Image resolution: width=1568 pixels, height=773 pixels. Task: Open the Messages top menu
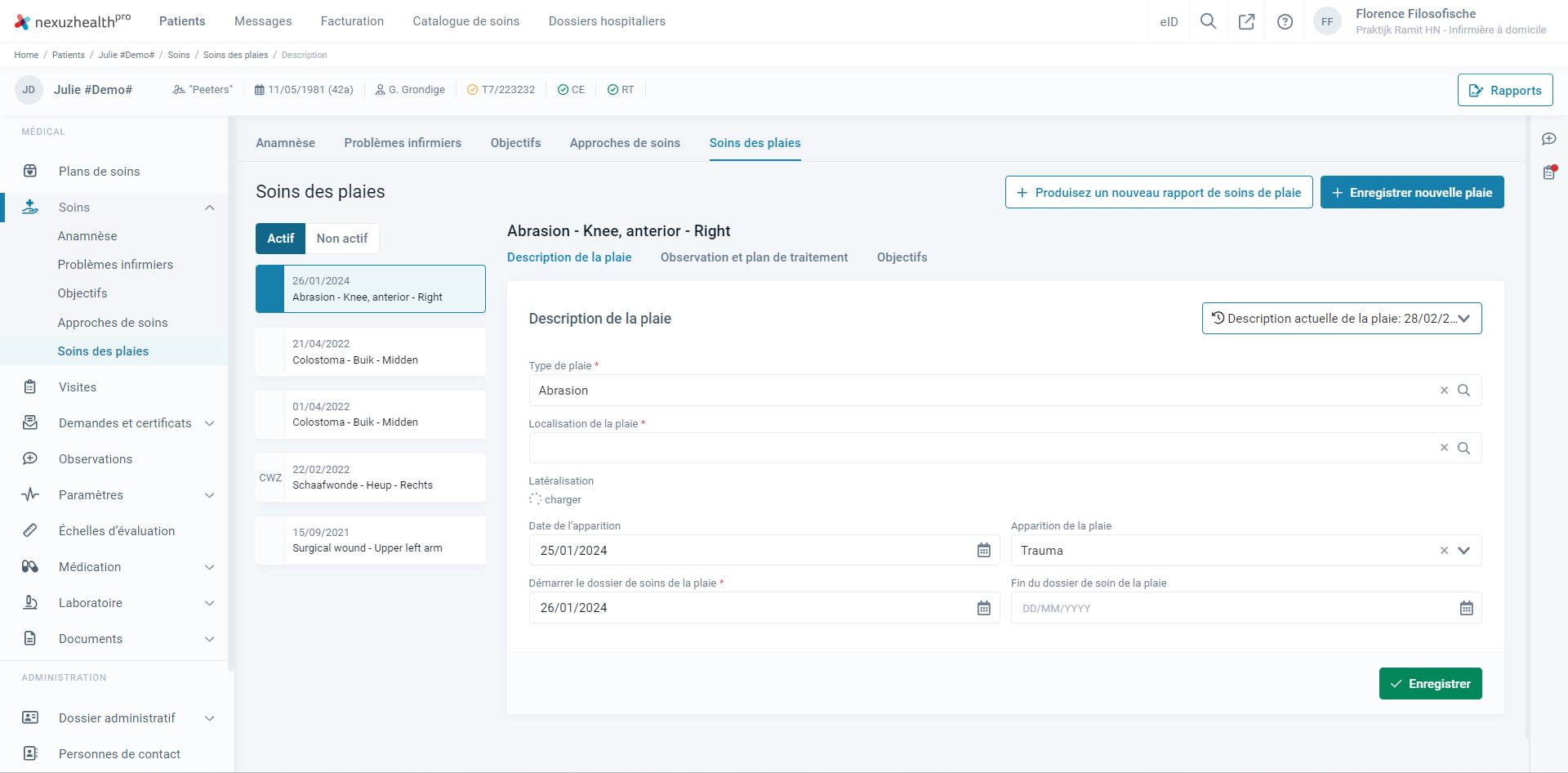click(263, 21)
